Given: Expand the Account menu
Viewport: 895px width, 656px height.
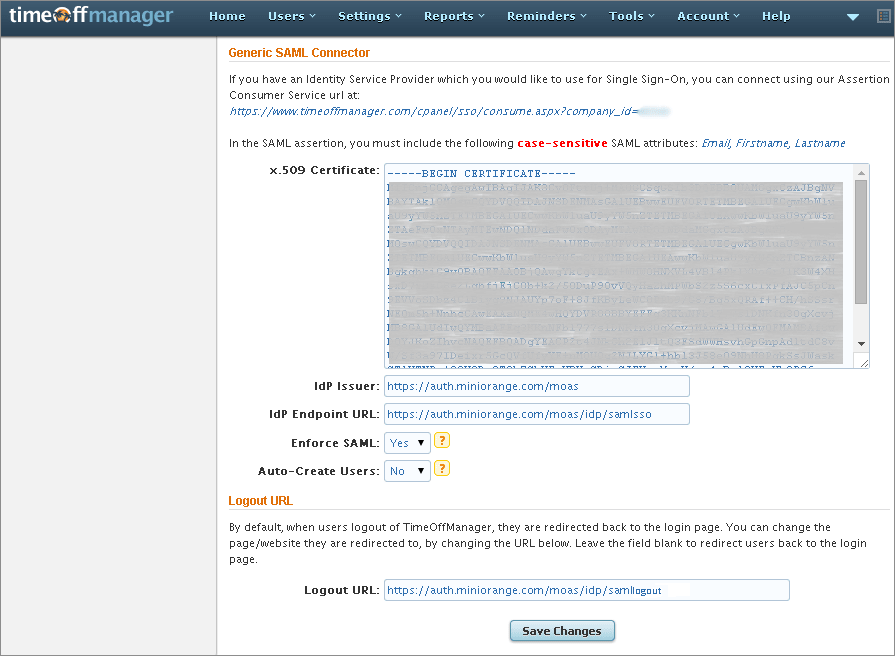Looking at the screenshot, I should click(x=708, y=16).
